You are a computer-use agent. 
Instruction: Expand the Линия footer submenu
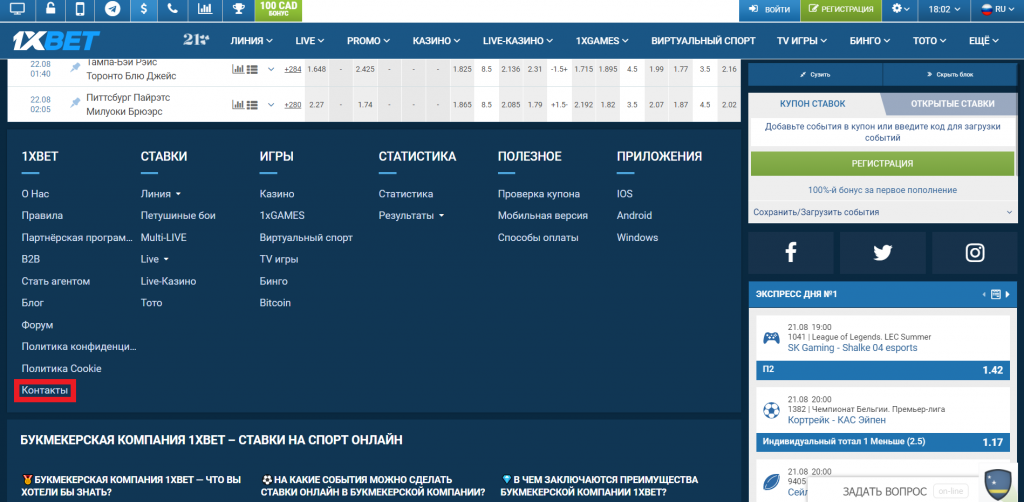(161, 194)
